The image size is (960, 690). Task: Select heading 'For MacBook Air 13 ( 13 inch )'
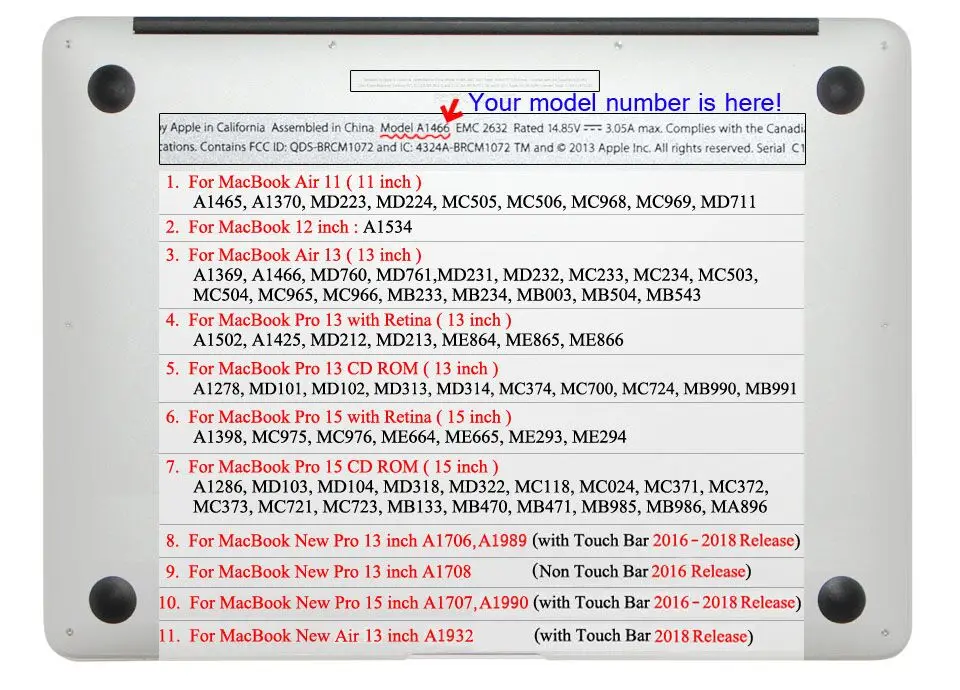pyautogui.click(x=305, y=255)
